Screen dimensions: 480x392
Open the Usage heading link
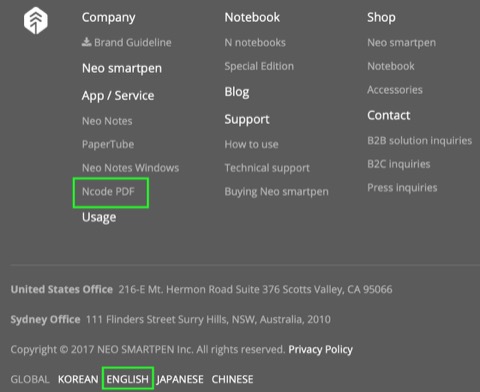pyautogui.click(x=99, y=217)
